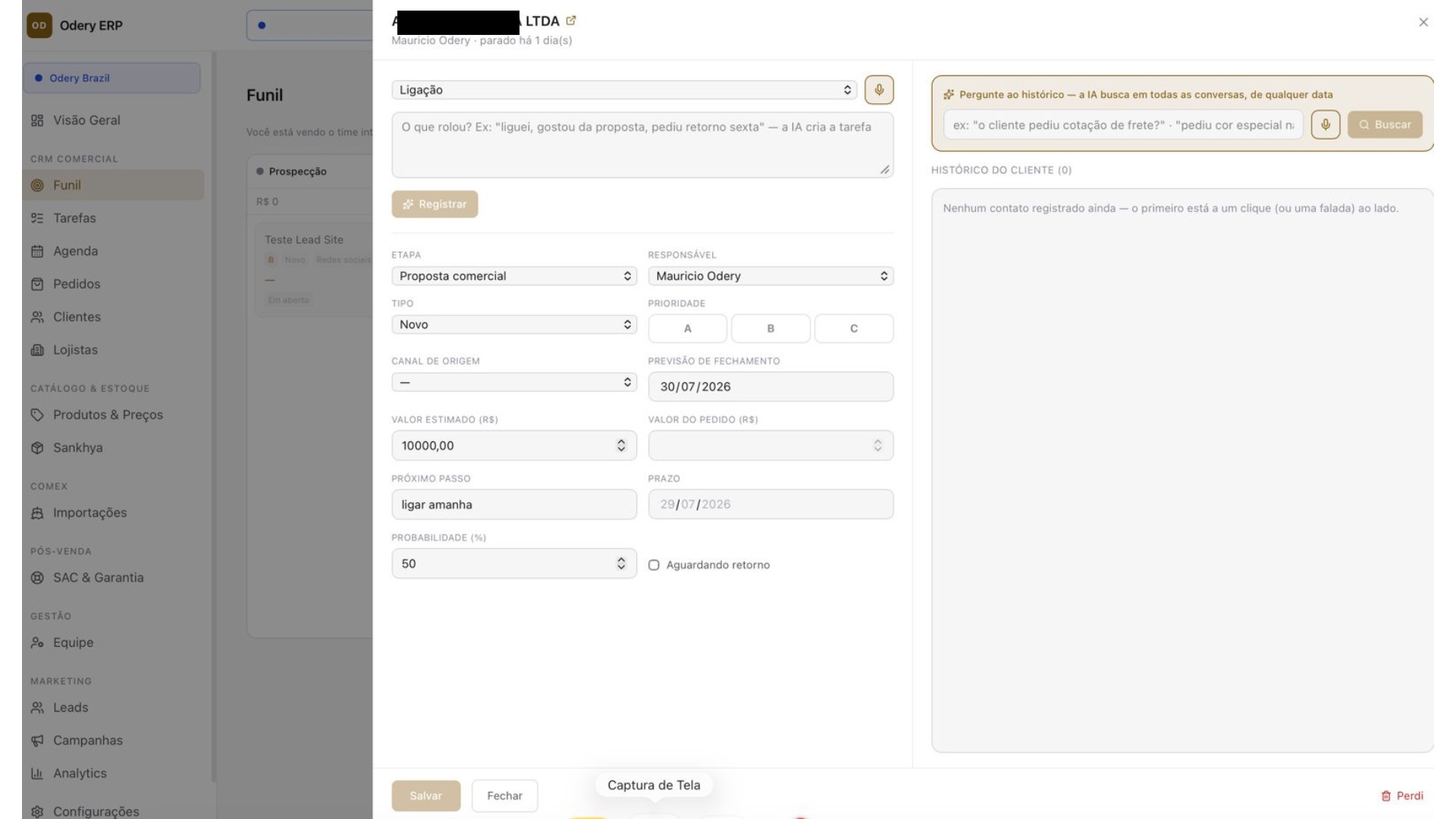Set priority to C

pyautogui.click(x=854, y=328)
